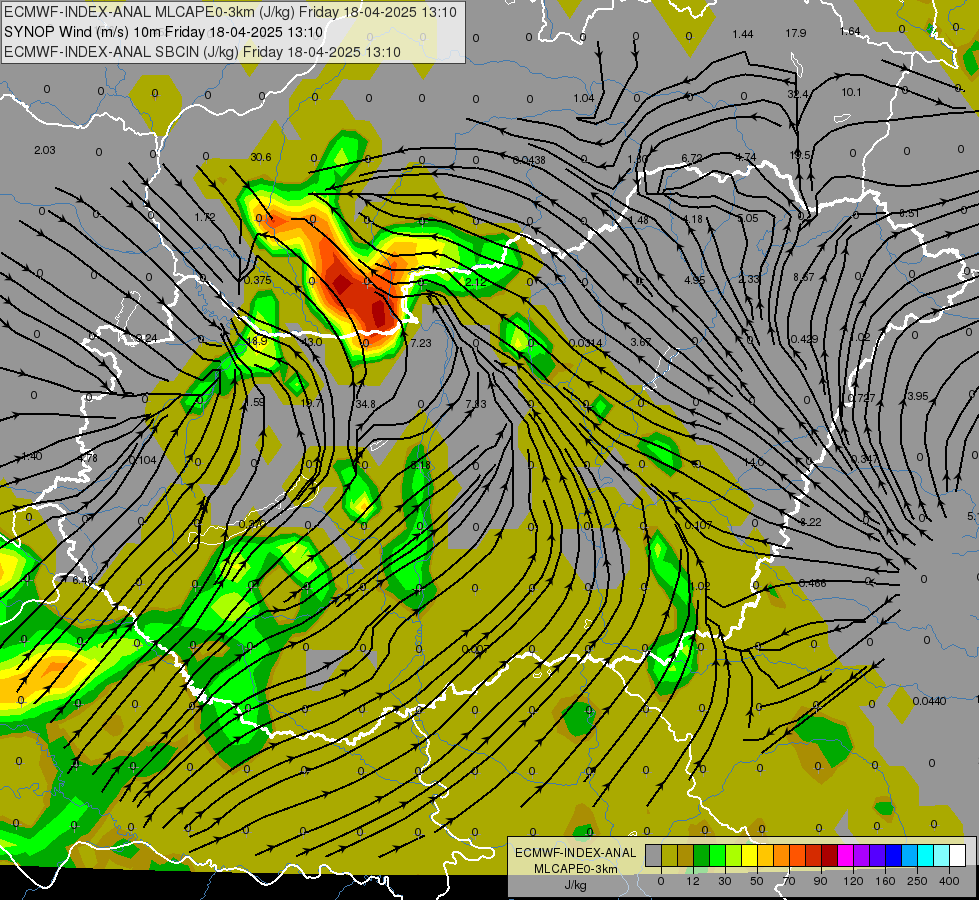979x900 pixels.
Task: Click the map value 7.83
Action: tap(476, 404)
